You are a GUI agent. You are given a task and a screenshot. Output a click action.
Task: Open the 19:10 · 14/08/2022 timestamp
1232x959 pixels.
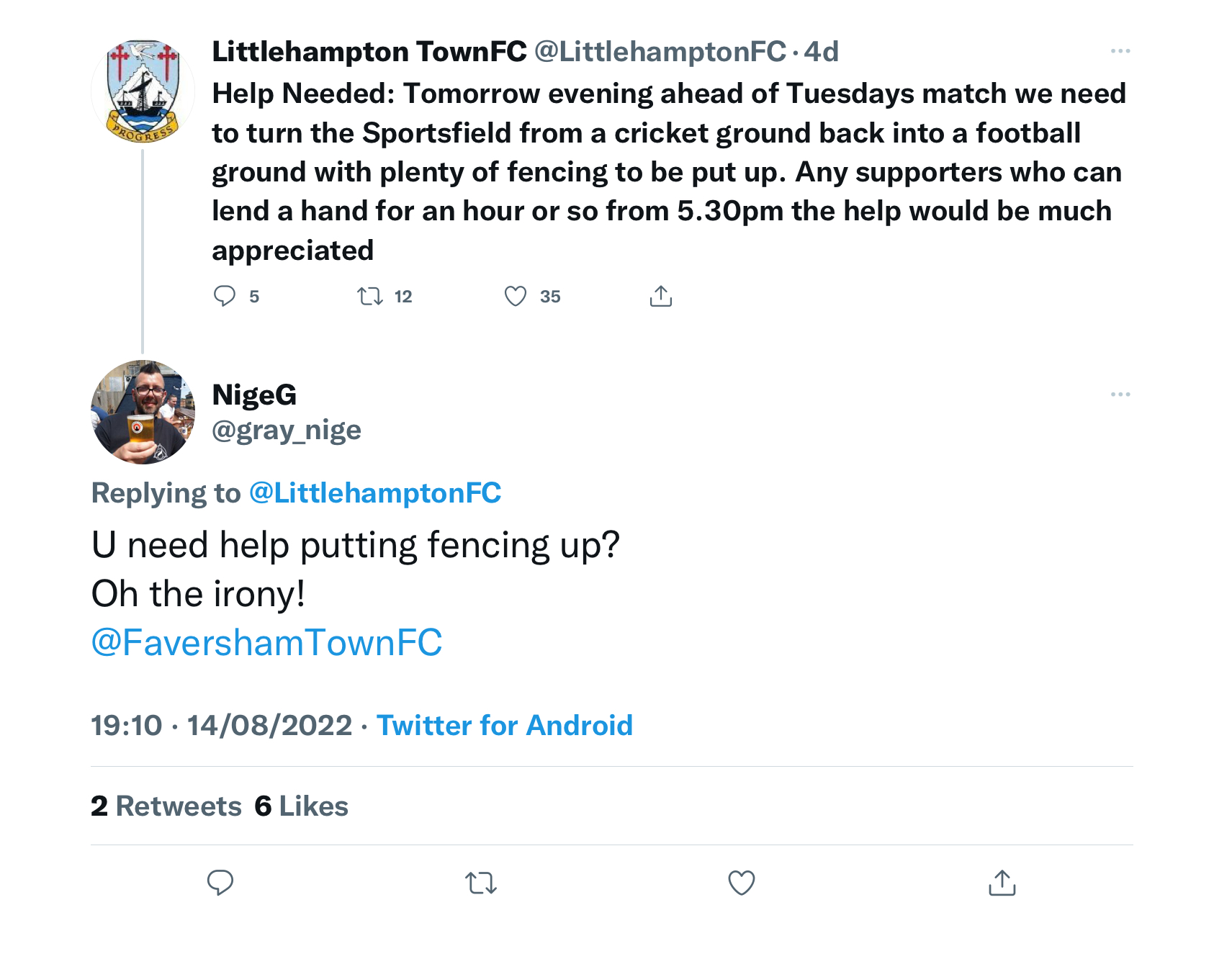coord(222,725)
